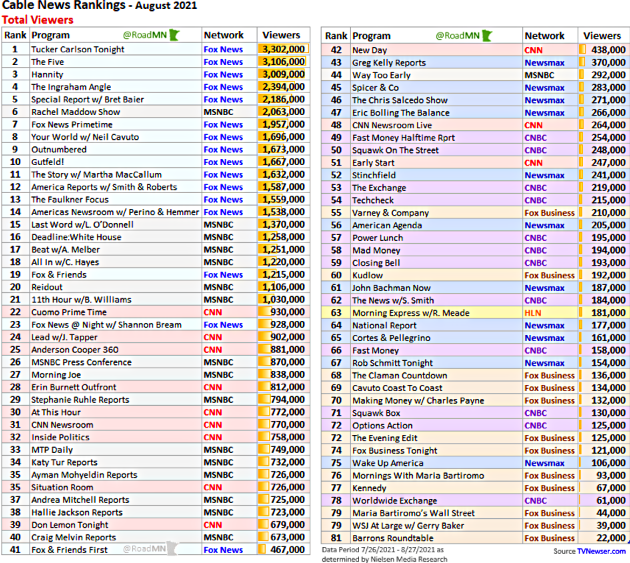Screen dimensions: 630x563
Task: Click Worldwide Exchange program name
Action: tap(395, 501)
